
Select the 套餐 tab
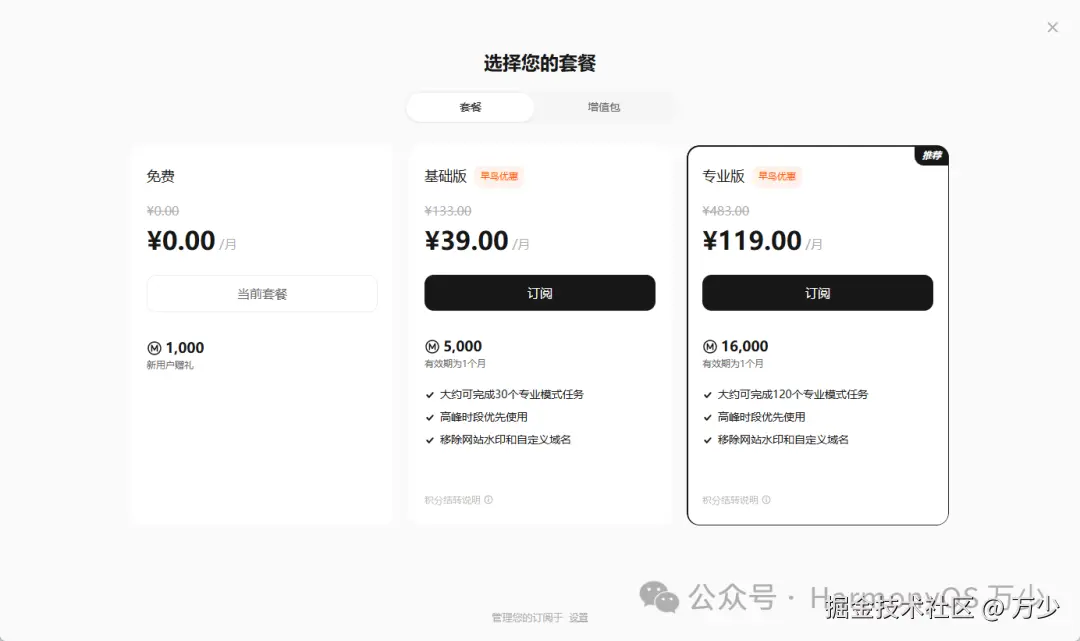pos(470,107)
